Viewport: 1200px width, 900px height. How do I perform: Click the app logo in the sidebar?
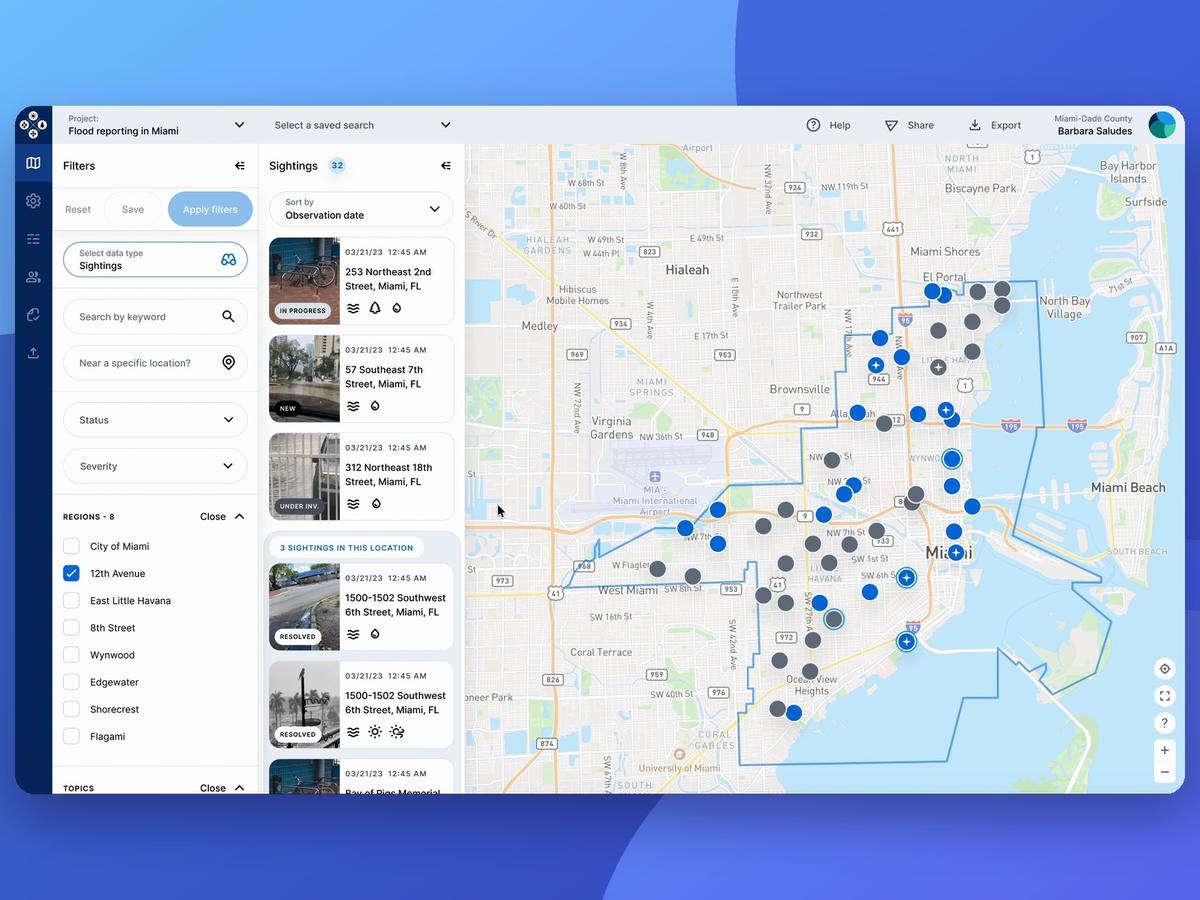[33, 124]
